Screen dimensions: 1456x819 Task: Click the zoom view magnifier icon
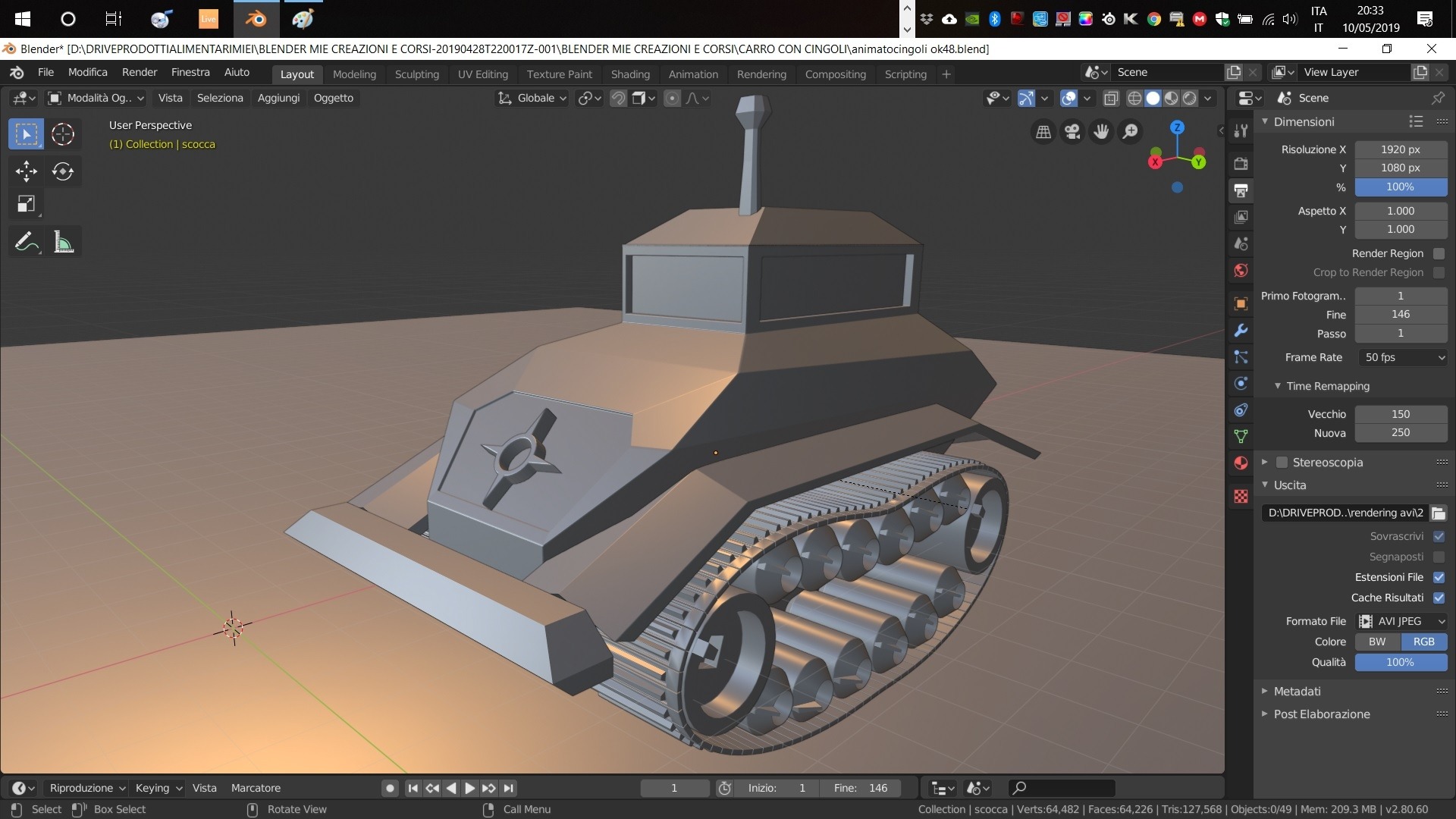(x=1130, y=132)
